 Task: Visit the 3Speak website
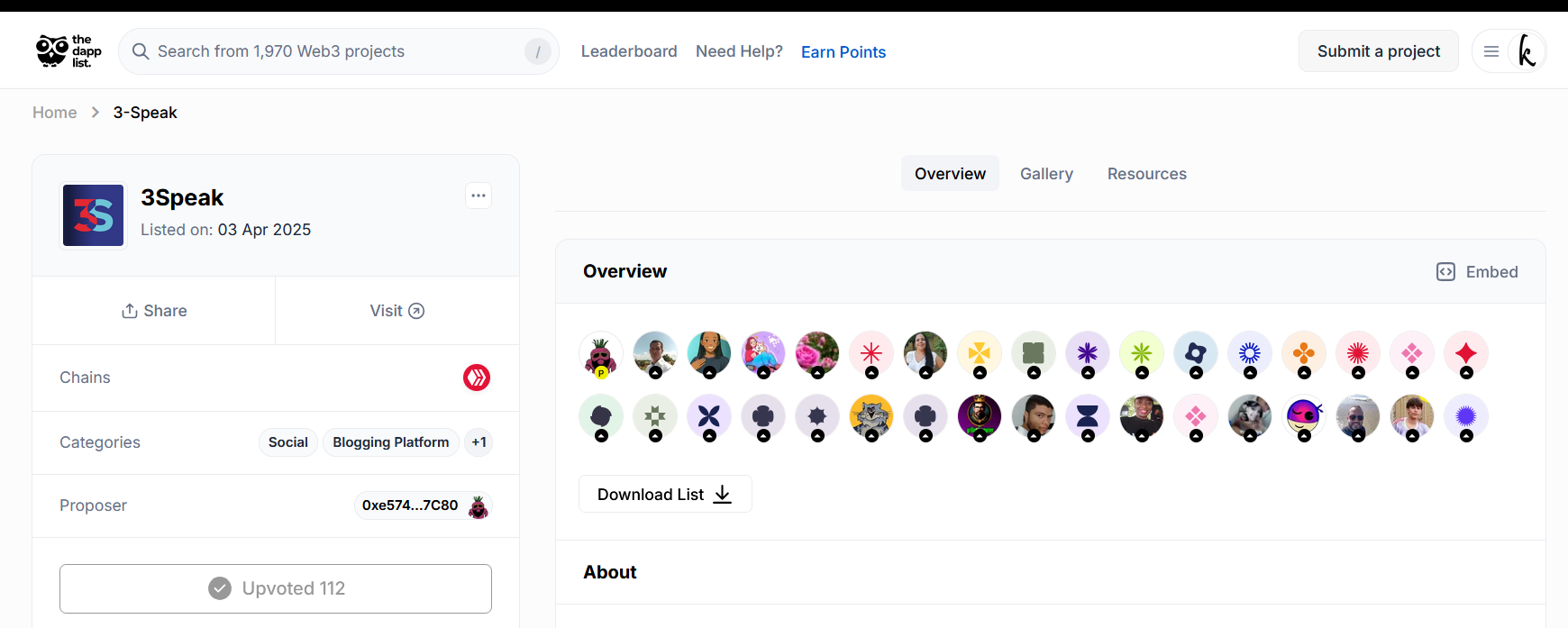click(397, 311)
